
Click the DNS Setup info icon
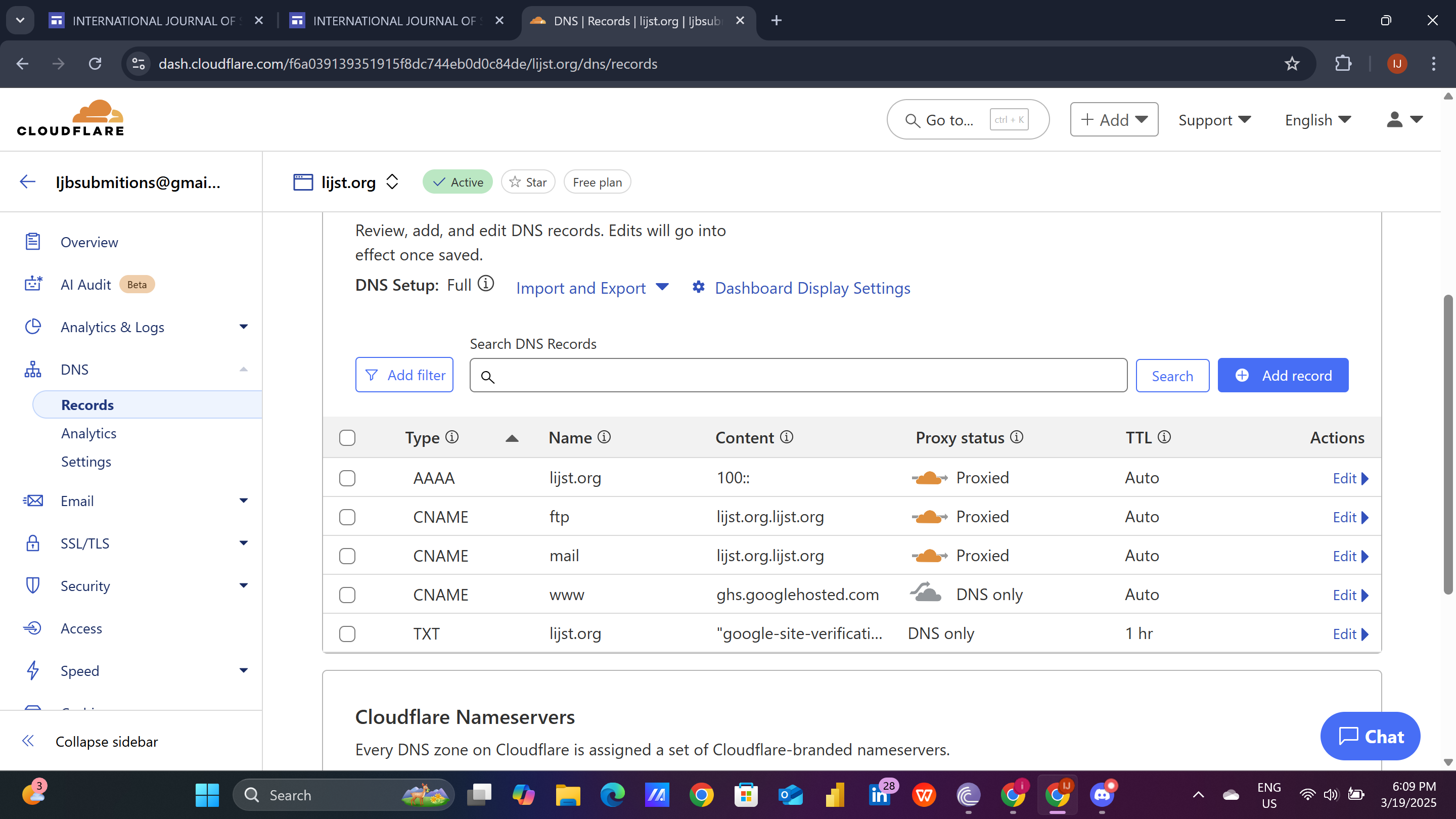point(485,284)
